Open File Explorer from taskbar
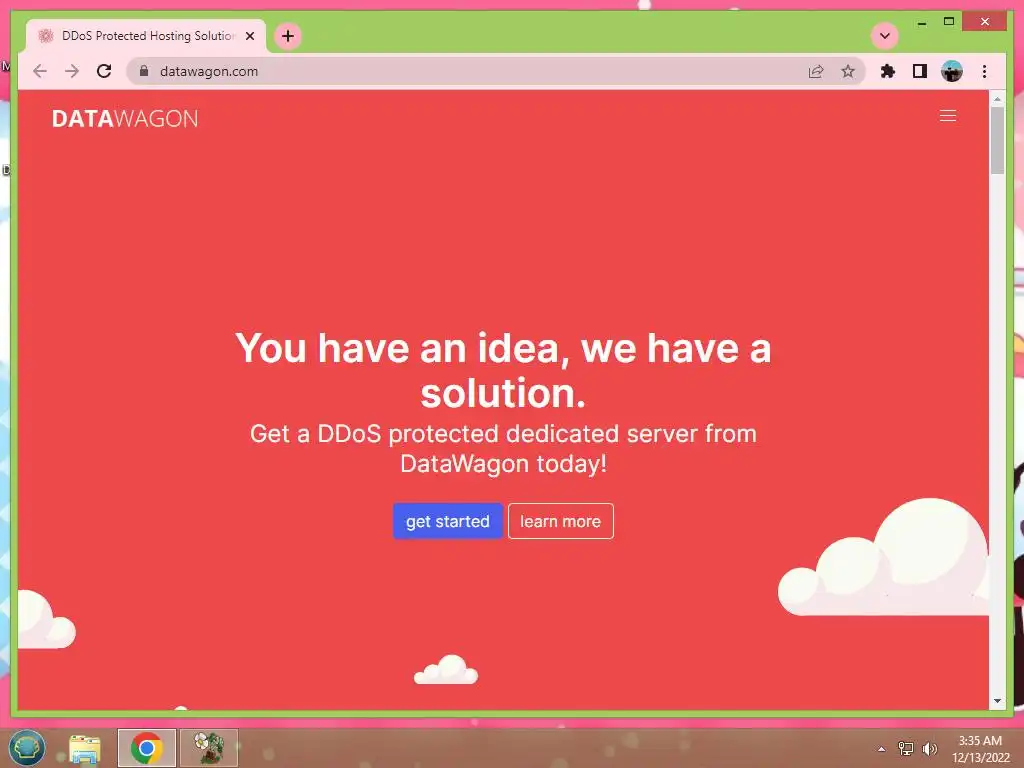Viewport: 1024px width, 768px height. 85,748
